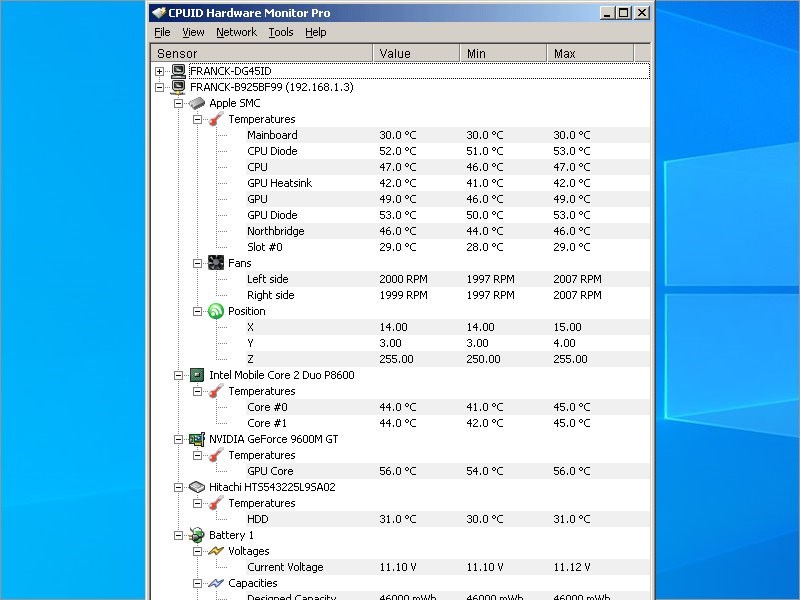Open the Network menu
Viewport: 800px width, 600px height.
coord(236,32)
